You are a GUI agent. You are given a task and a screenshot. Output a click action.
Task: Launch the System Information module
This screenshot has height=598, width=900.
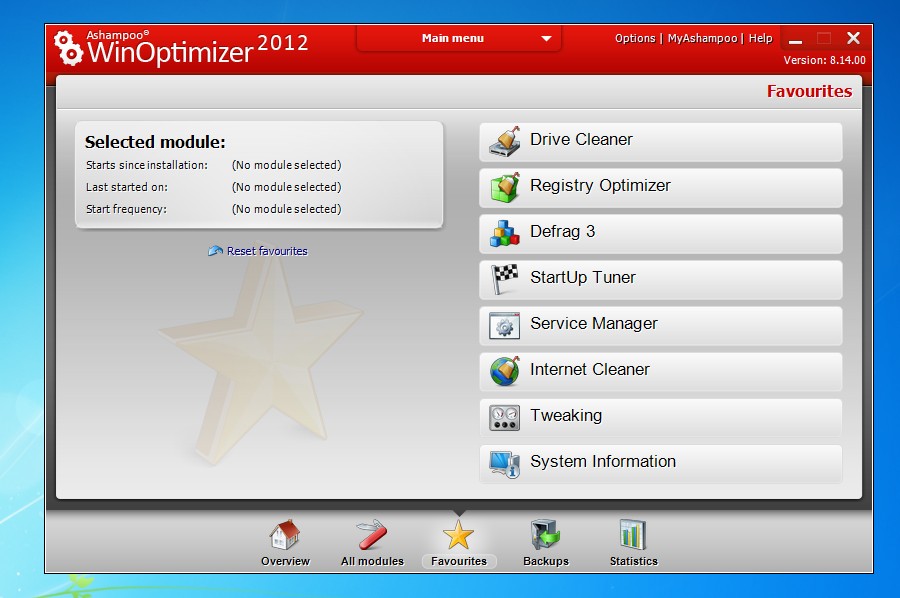(661, 464)
